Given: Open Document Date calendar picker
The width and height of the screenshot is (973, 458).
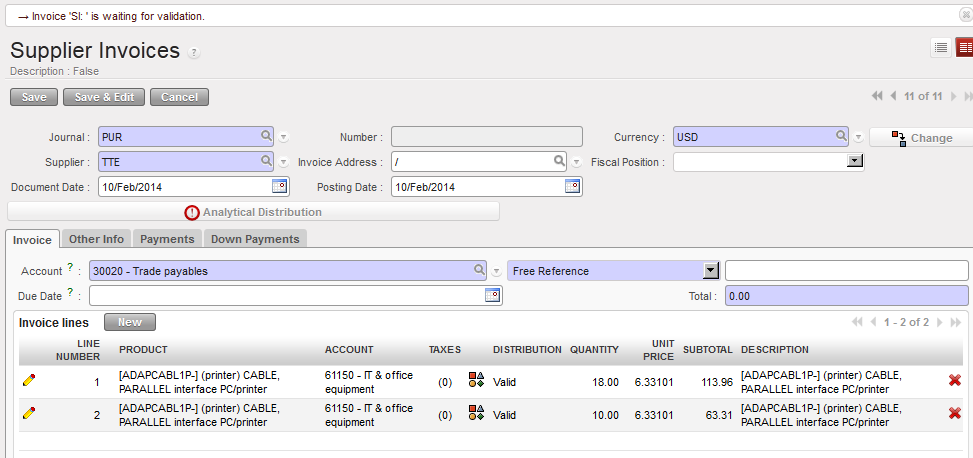Looking at the screenshot, I should pos(280,187).
